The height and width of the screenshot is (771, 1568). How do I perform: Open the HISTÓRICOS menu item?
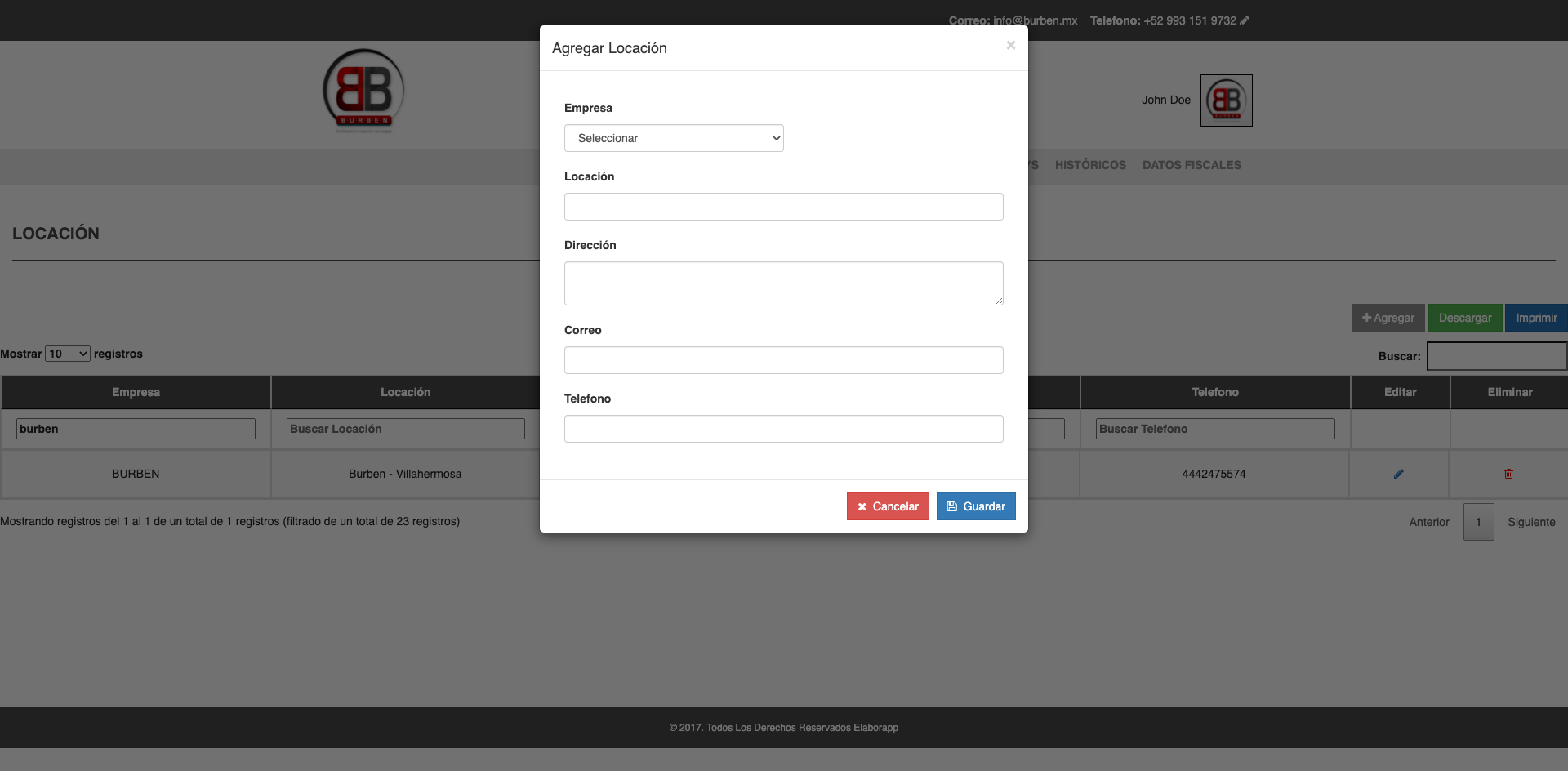click(x=1089, y=165)
